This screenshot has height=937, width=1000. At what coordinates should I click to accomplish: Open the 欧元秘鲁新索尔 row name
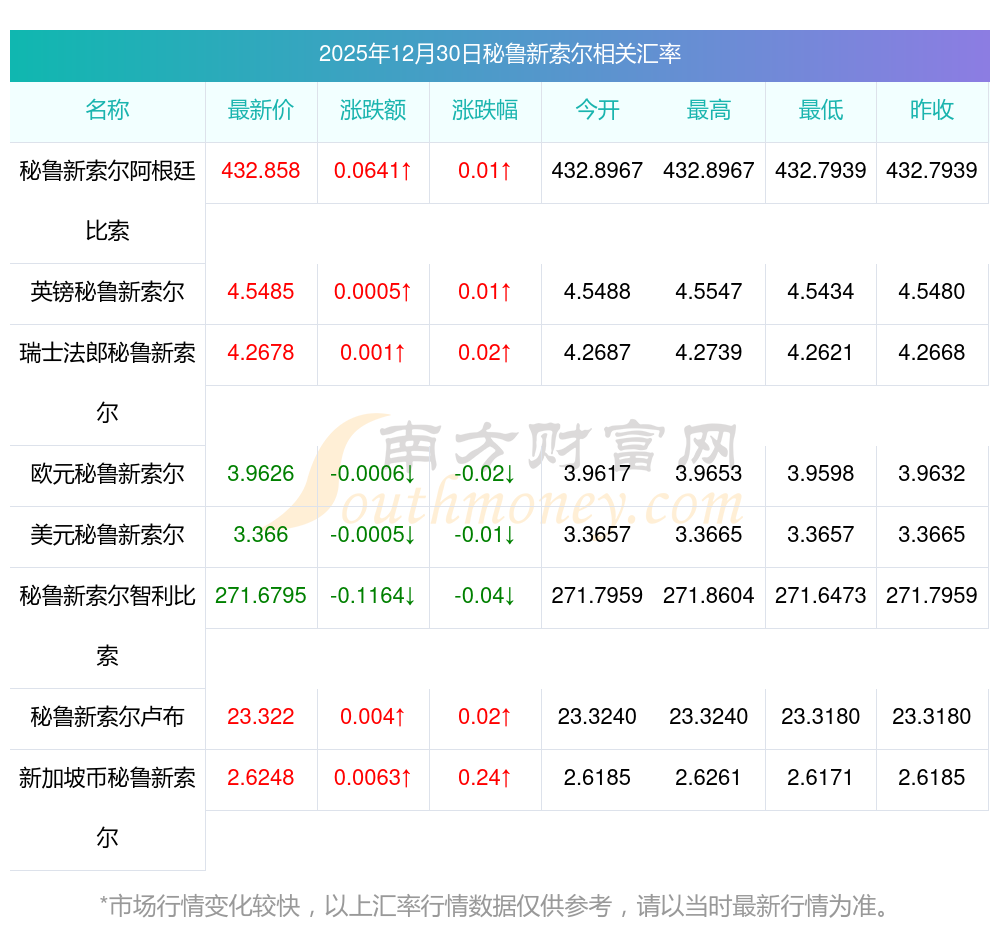point(107,474)
